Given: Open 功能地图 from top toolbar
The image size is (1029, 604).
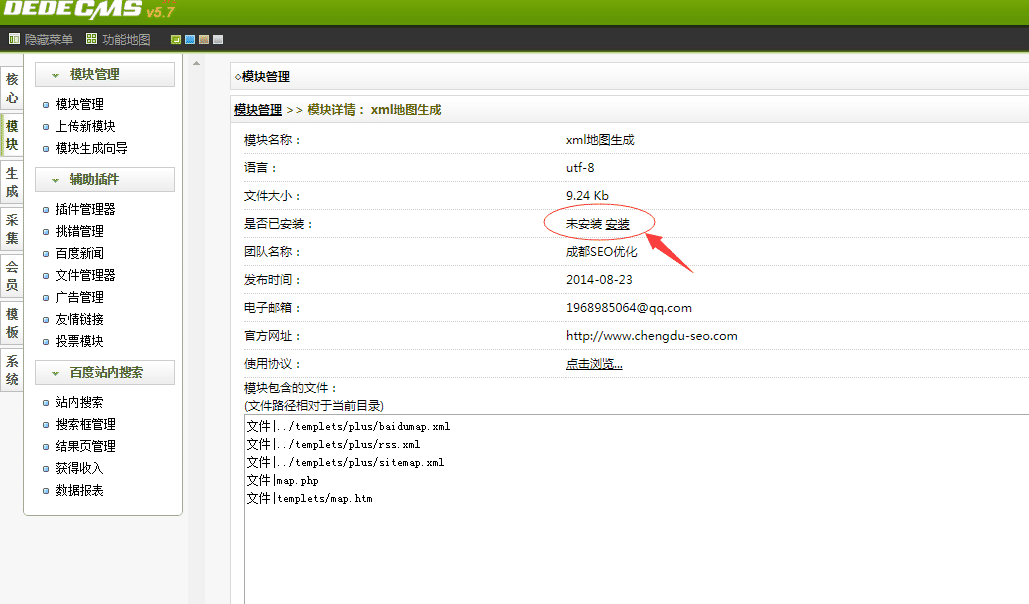Looking at the screenshot, I should tap(126, 40).
